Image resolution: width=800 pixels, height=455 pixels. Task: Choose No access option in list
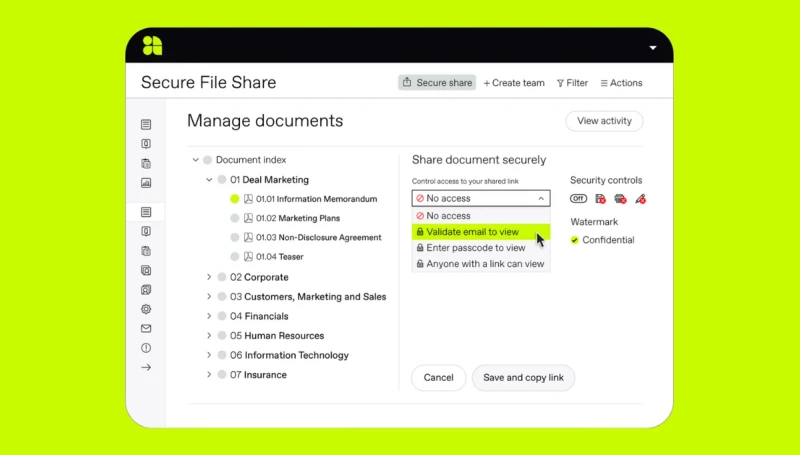pos(481,216)
